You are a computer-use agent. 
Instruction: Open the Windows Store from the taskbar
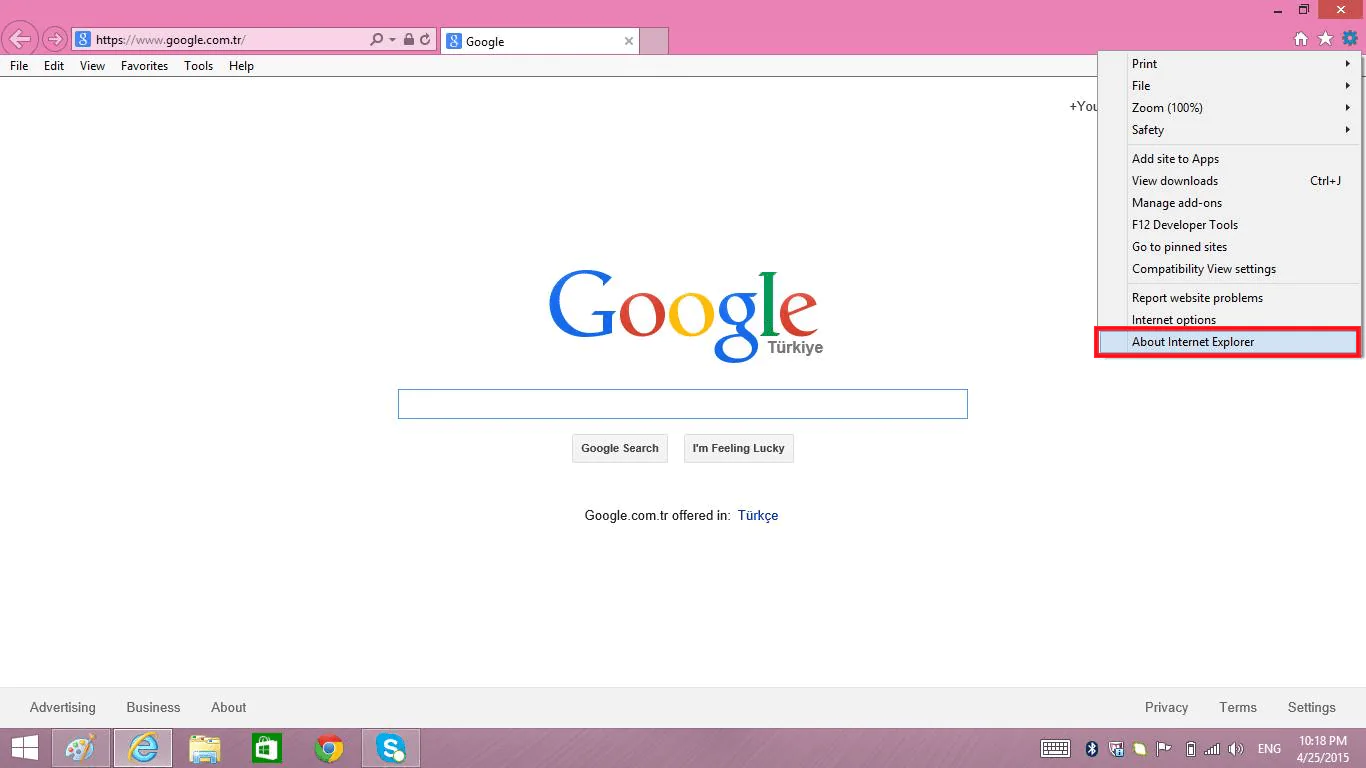tap(266, 747)
